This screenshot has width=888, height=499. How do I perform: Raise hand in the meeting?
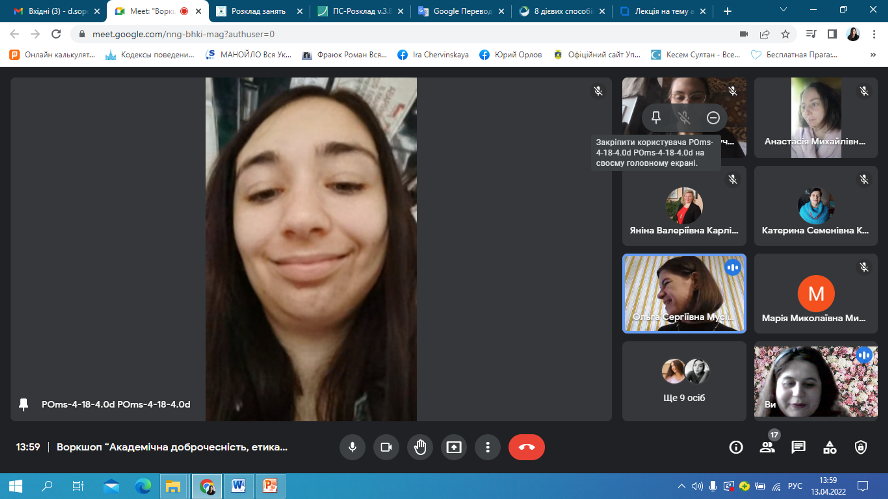click(x=420, y=447)
